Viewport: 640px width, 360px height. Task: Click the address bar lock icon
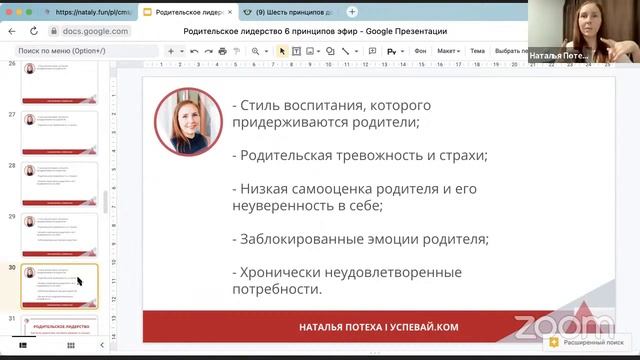pyautogui.click(x=54, y=31)
